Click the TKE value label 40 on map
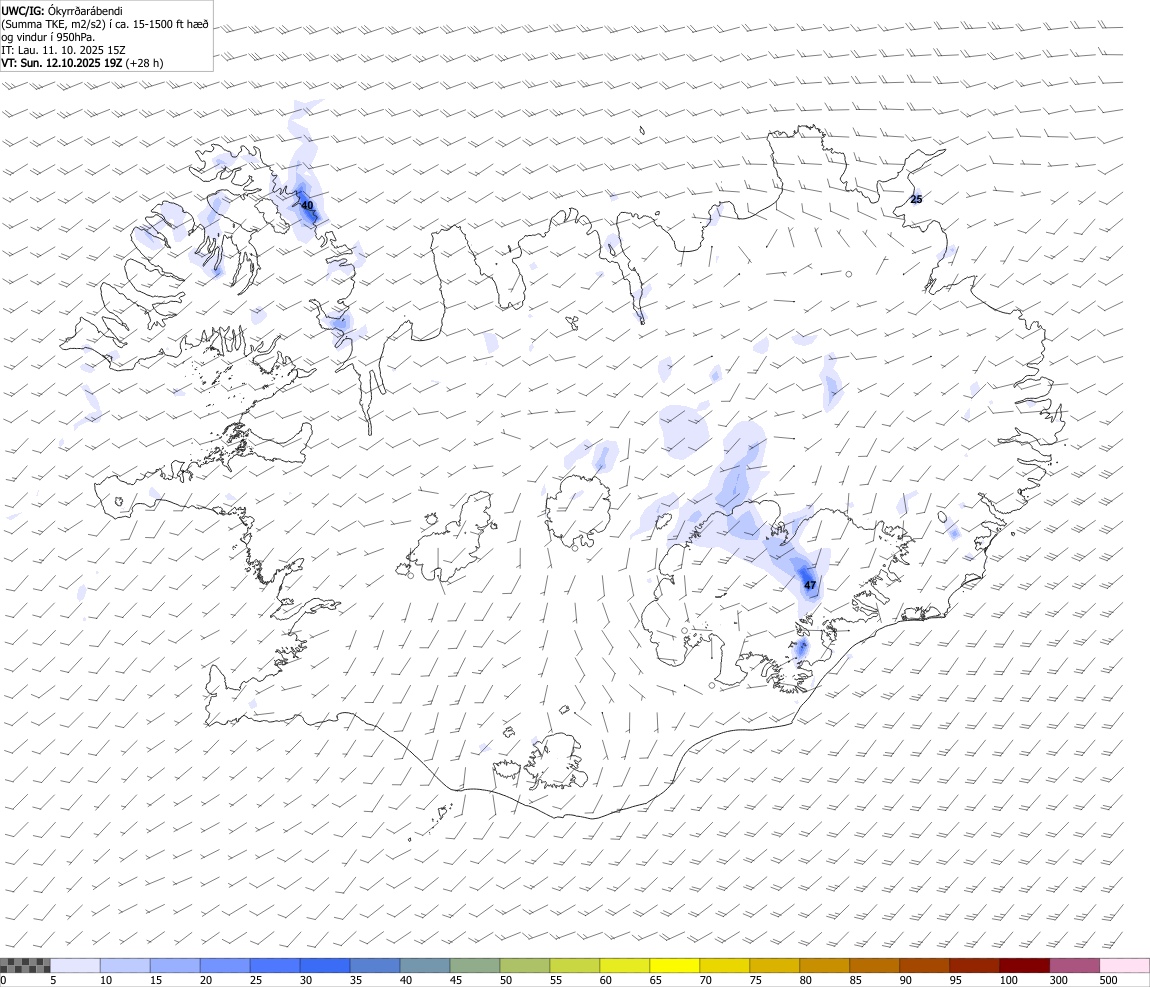Viewport: 1150px width, 987px height. (307, 205)
